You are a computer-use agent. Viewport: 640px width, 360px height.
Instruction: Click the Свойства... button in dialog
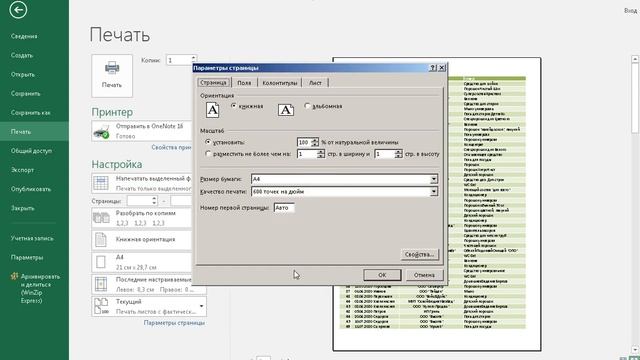coord(420,254)
